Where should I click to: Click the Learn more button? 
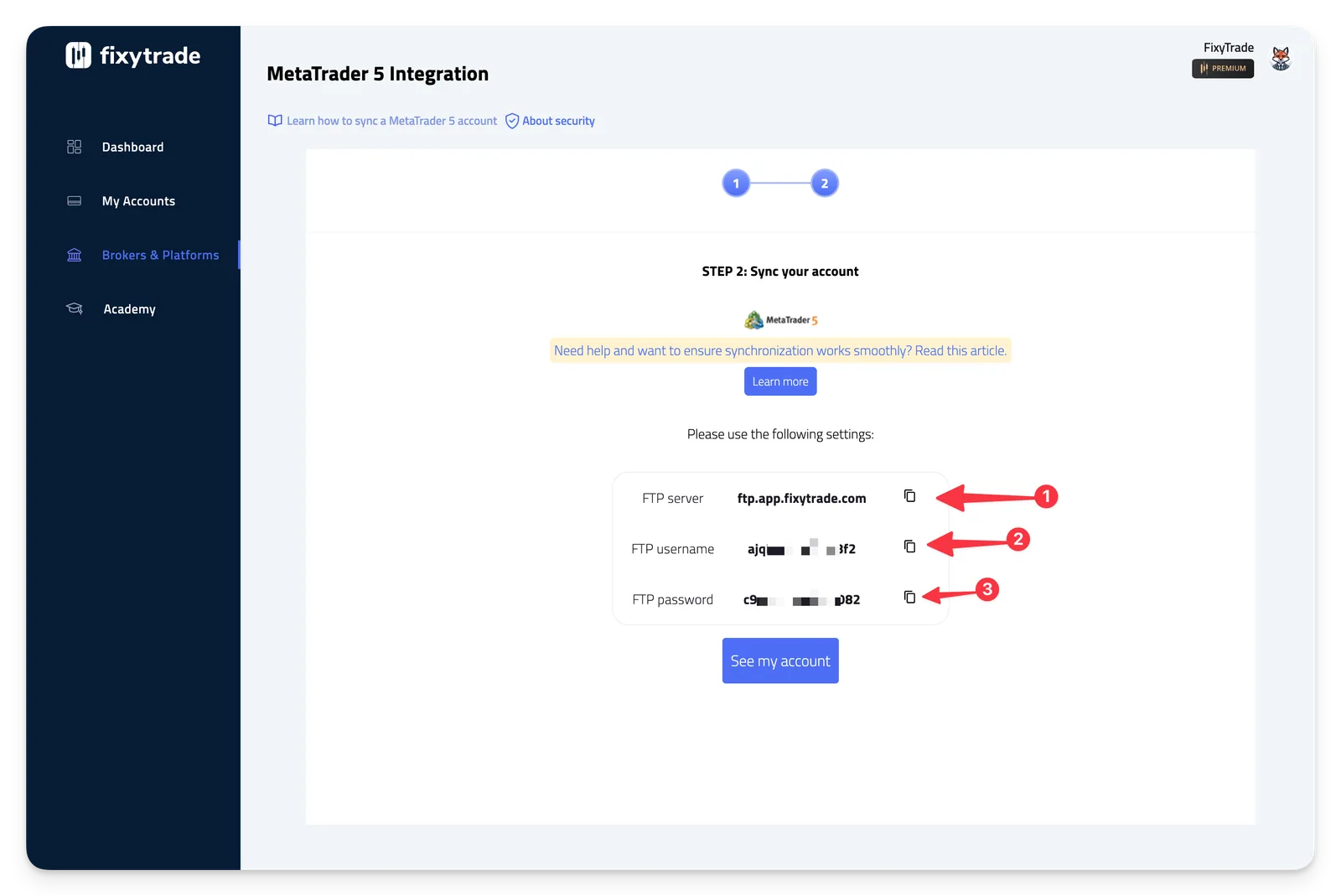(780, 381)
